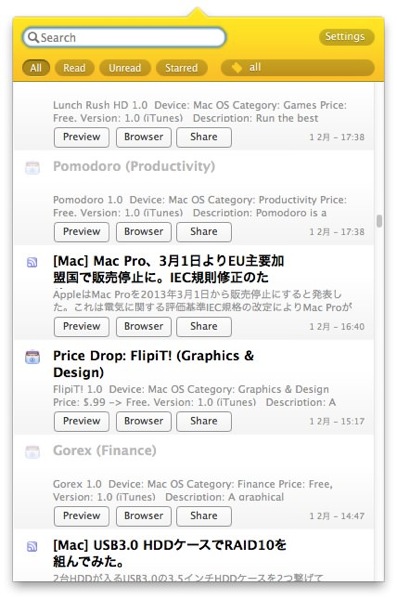Select the All filter tab
The height and width of the screenshot is (600, 397).
[x=36, y=68]
